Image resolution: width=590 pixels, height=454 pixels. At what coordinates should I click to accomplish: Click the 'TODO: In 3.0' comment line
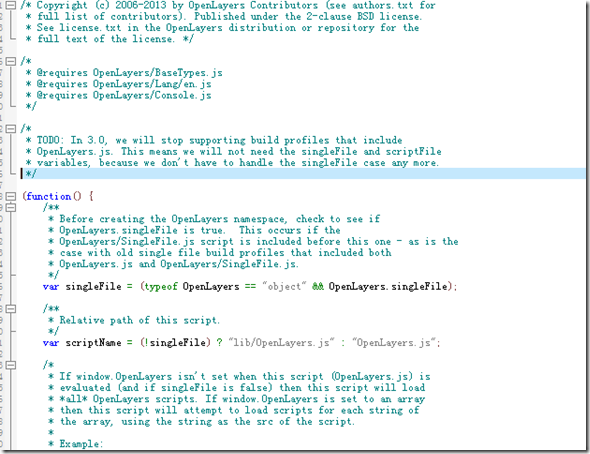pyautogui.click(x=214, y=140)
